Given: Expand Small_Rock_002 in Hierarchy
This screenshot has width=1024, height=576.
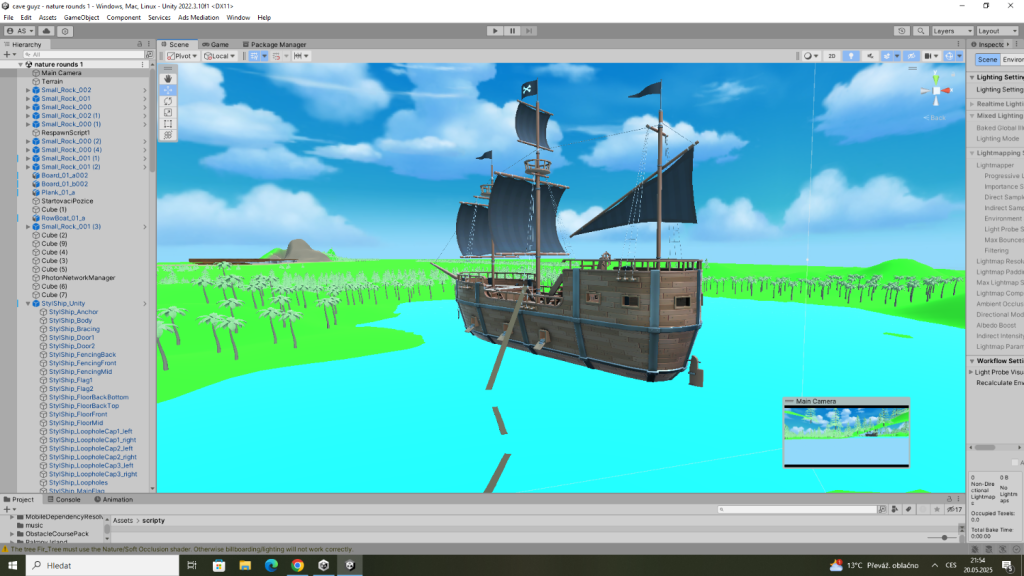Looking at the screenshot, I should tap(28, 90).
